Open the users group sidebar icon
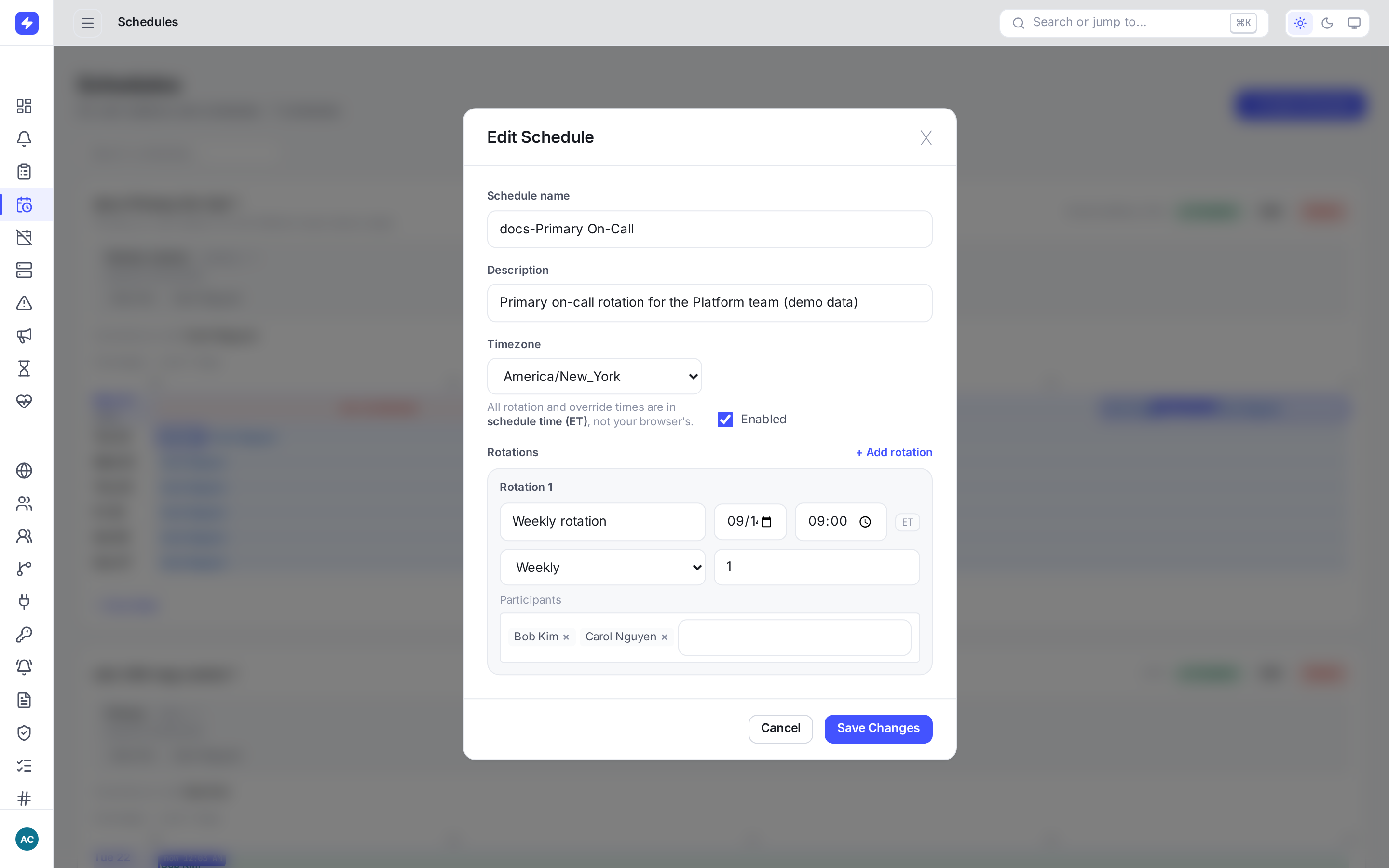Image resolution: width=1389 pixels, height=868 pixels. (x=24, y=503)
